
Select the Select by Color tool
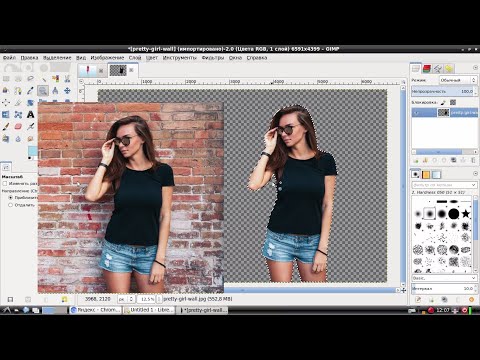(x=55, y=79)
